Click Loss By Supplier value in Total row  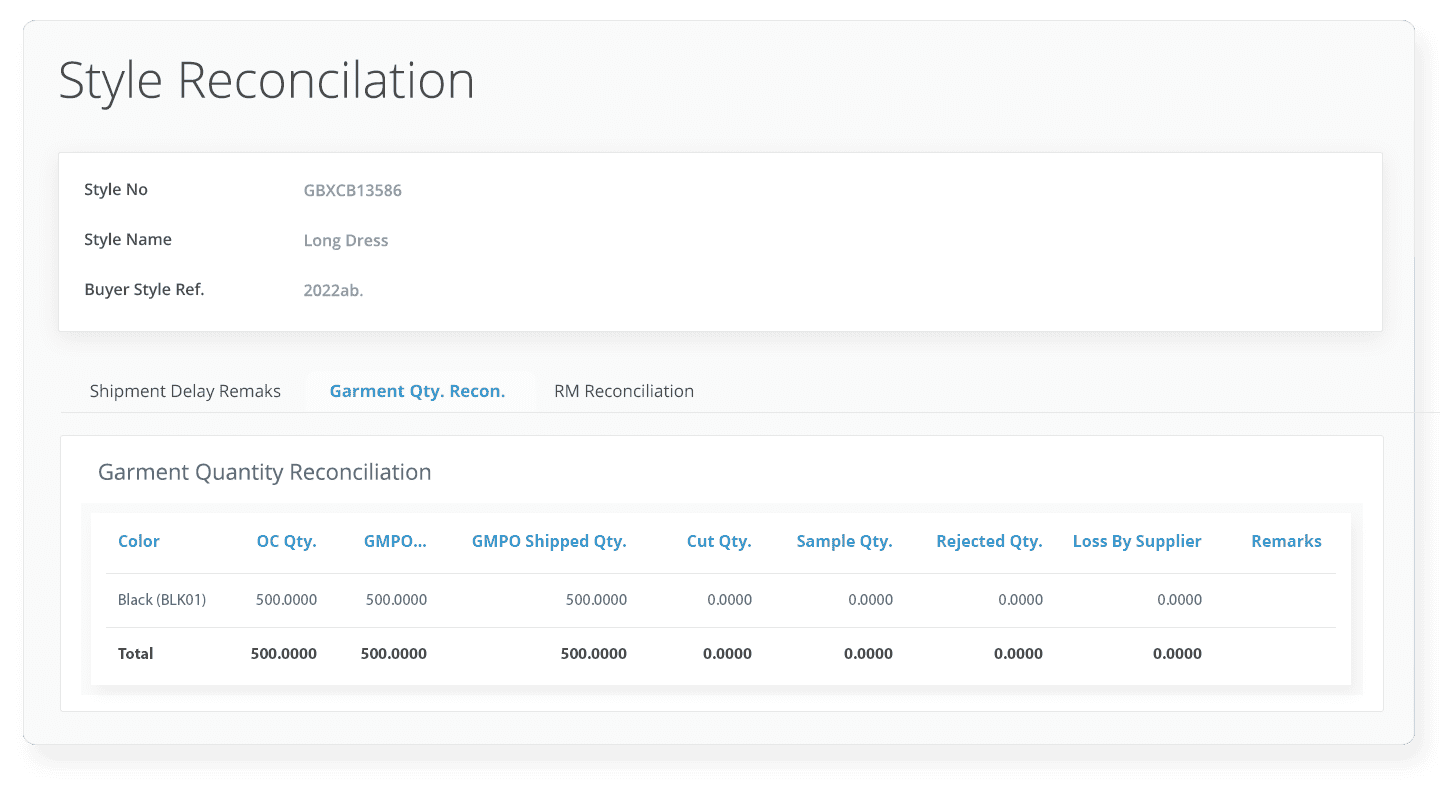click(x=1177, y=653)
